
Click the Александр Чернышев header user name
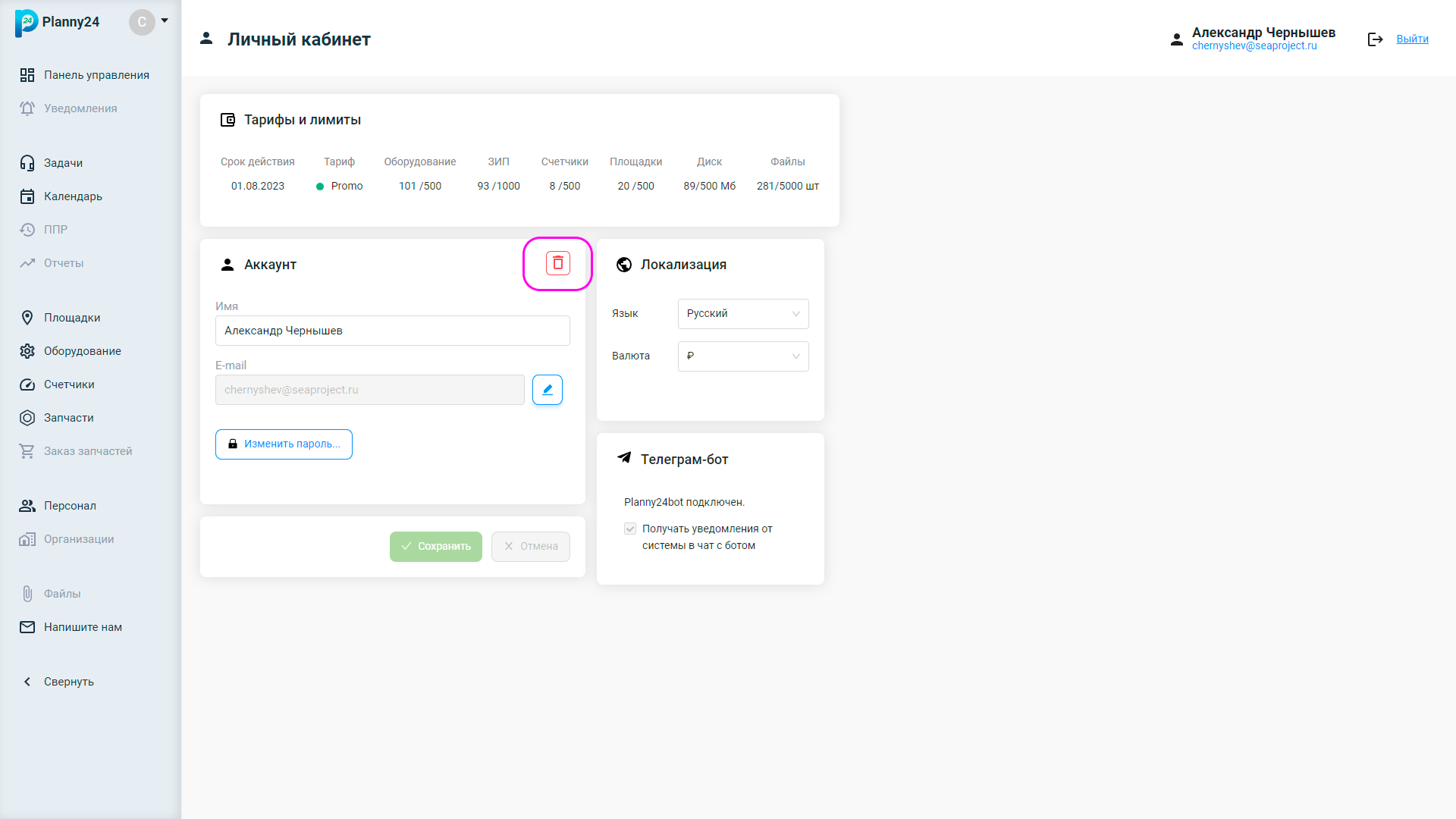coord(1263,32)
